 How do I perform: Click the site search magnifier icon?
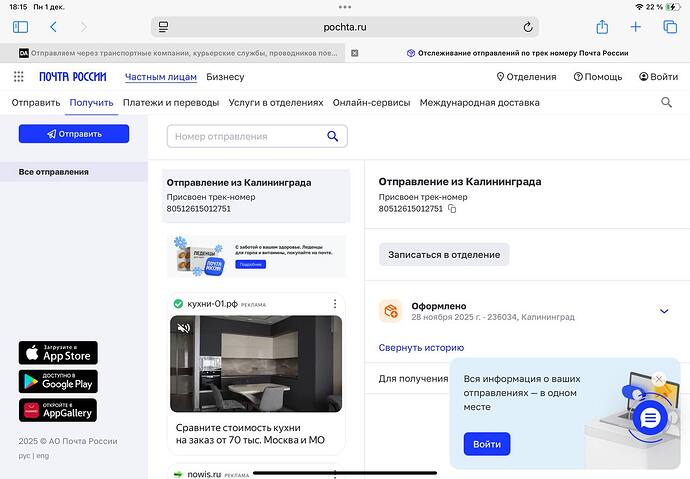(x=667, y=102)
